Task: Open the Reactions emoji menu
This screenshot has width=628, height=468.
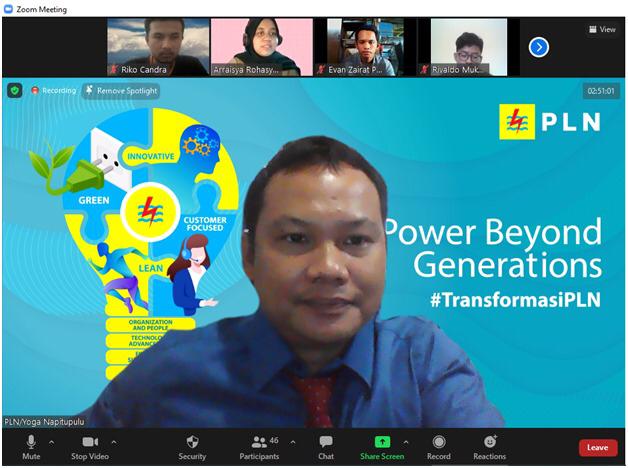Action: (490, 442)
